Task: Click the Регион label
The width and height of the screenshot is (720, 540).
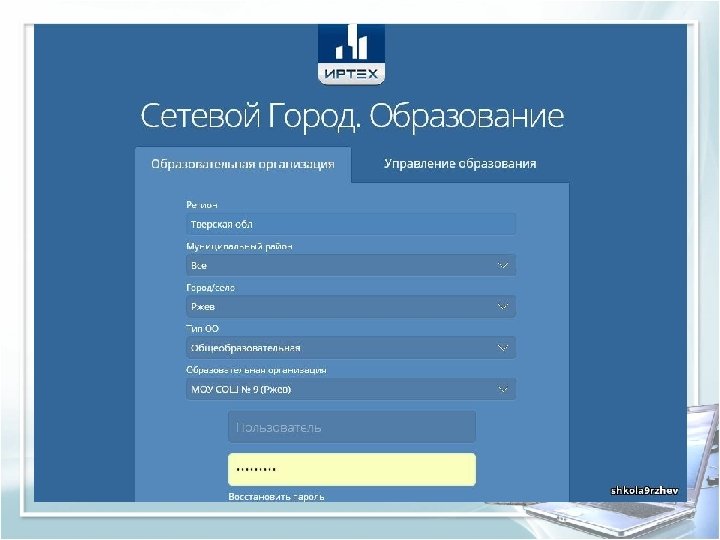Action: [x=202, y=205]
